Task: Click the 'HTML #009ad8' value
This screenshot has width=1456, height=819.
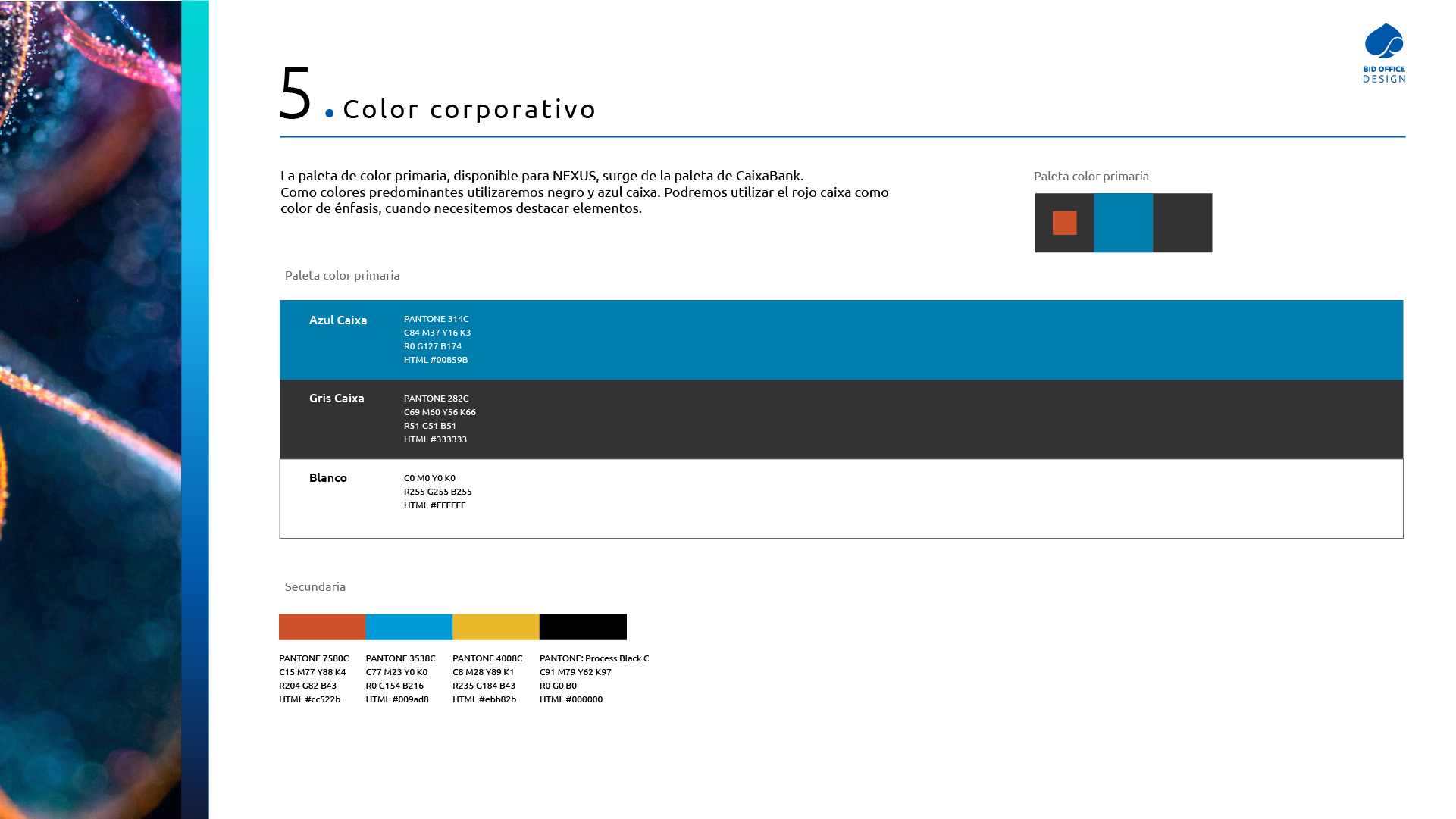Action: pos(397,699)
